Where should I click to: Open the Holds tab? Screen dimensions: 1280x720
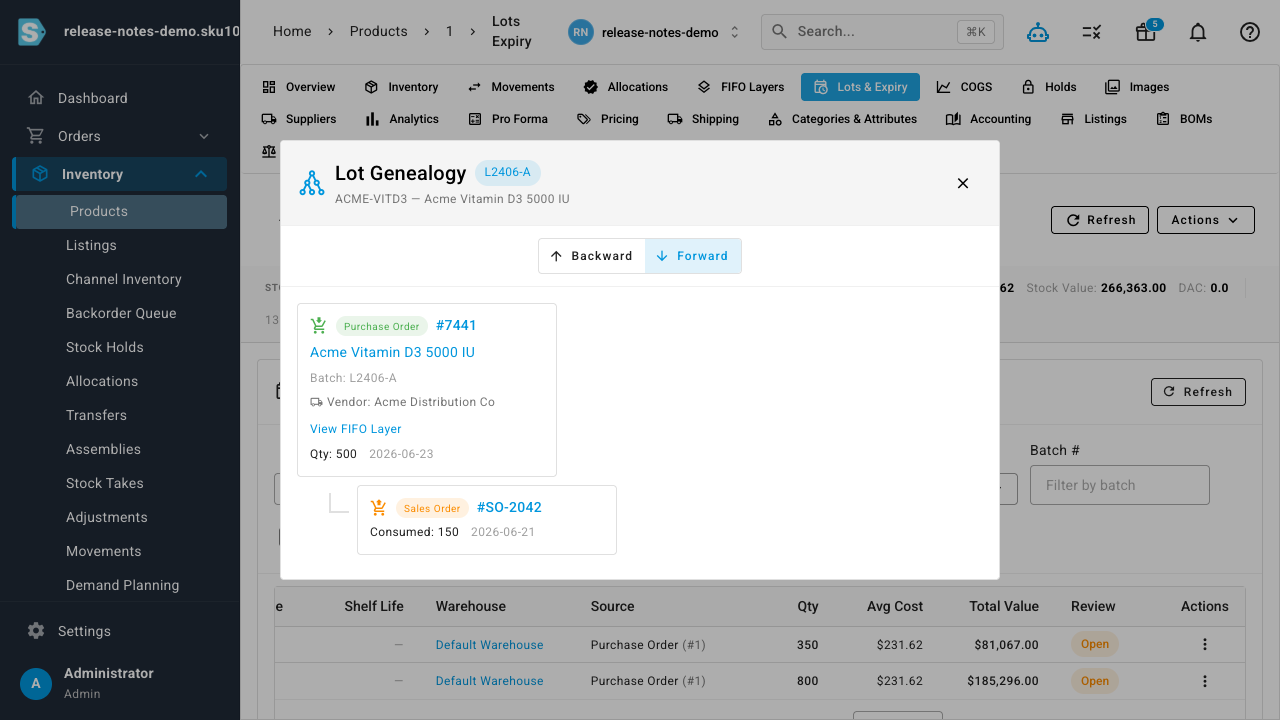(x=1049, y=87)
